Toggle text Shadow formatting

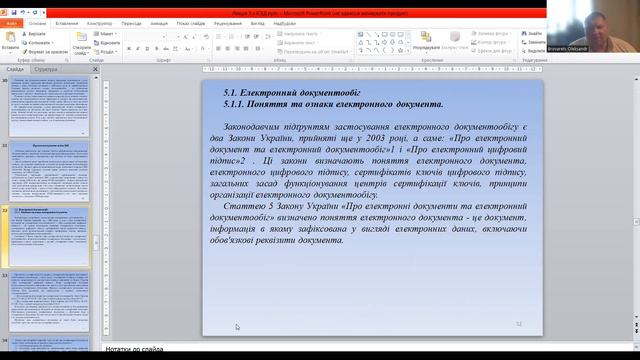[156, 49]
